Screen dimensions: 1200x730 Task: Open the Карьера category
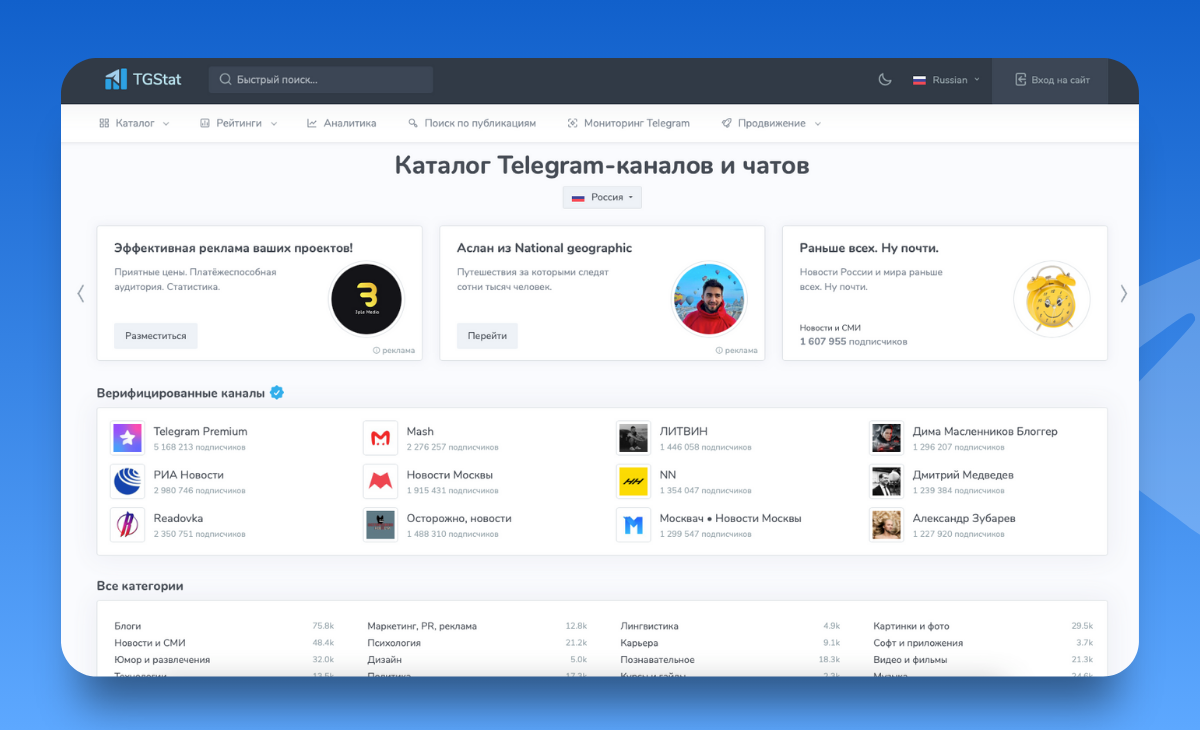[x=639, y=643]
